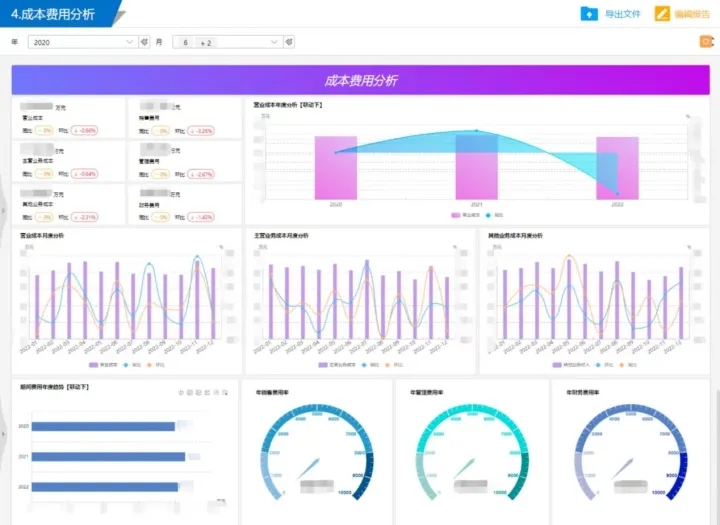
Task: Toggle the purple 营业成本 legend in annual chart
Action: click(x=465, y=215)
